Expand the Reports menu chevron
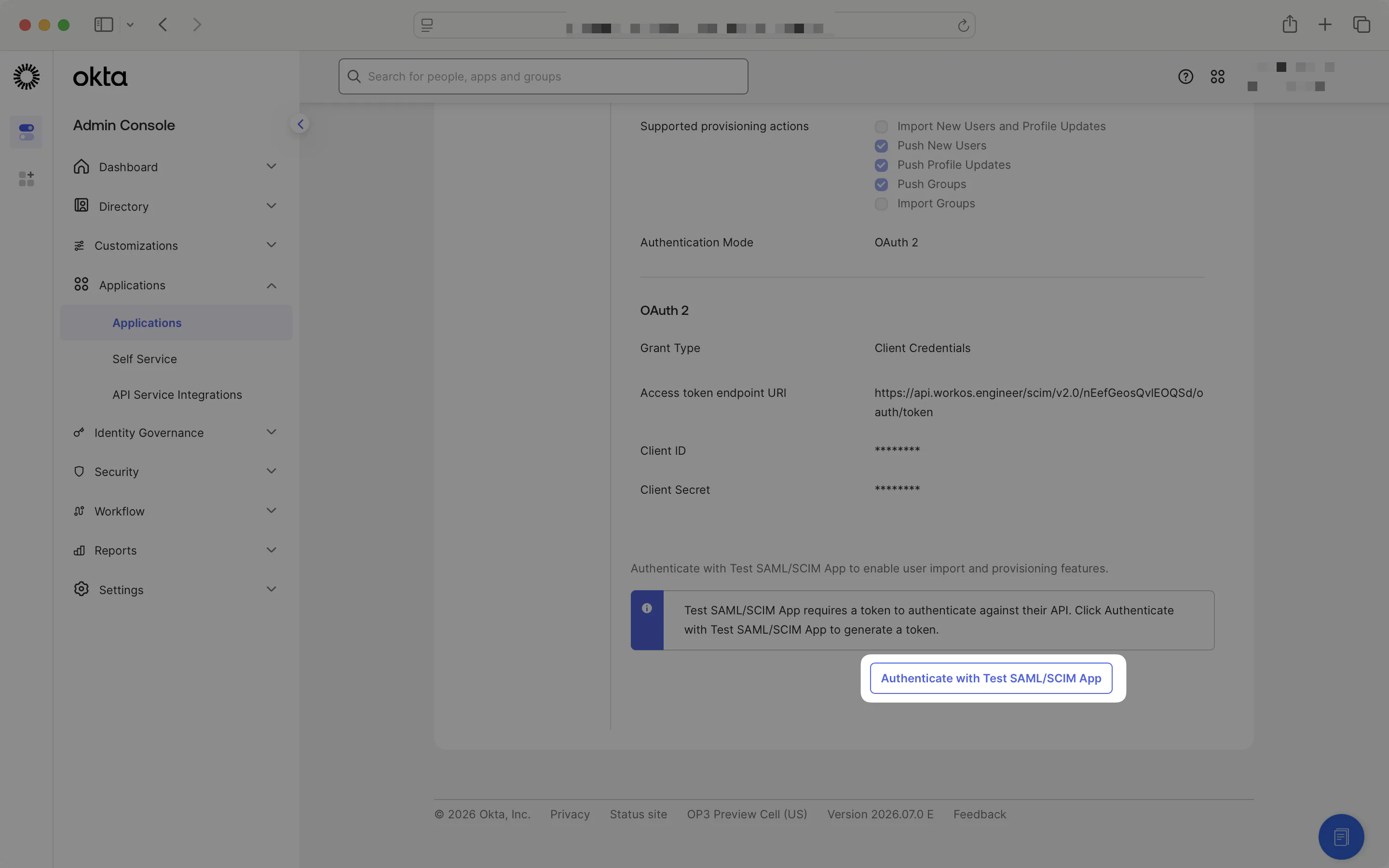This screenshot has height=868, width=1389. click(x=272, y=550)
